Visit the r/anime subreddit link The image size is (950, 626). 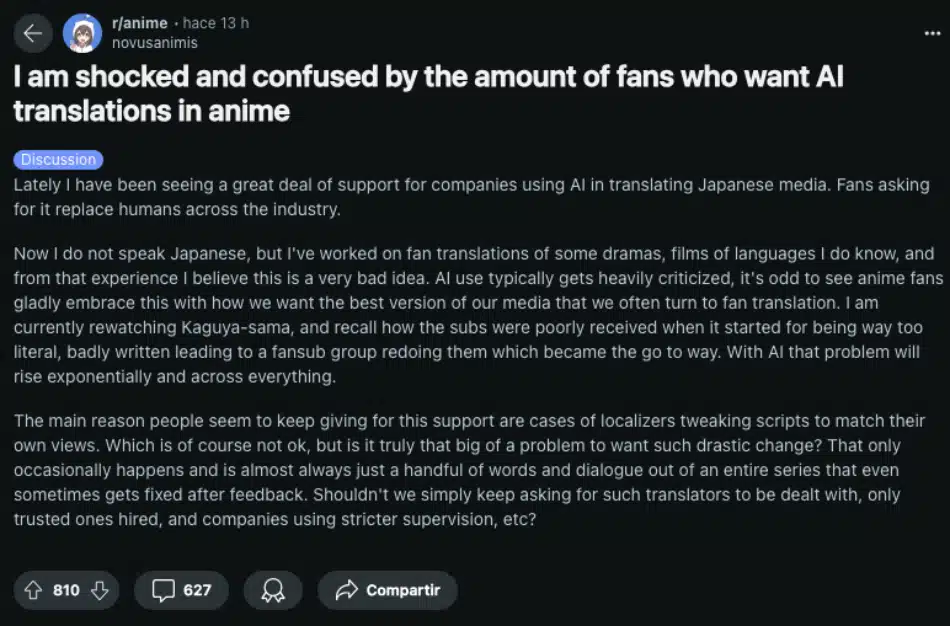pyautogui.click(x=139, y=23)
